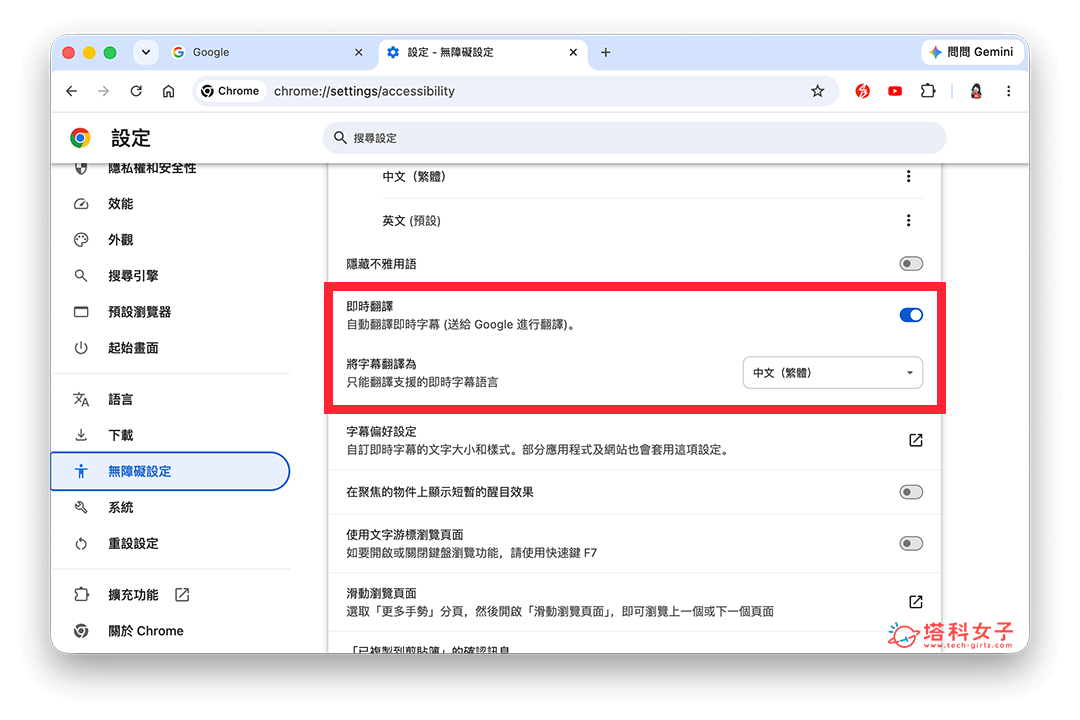
Task: Bookmark this page with the star icon
Action: coord(818,91)
